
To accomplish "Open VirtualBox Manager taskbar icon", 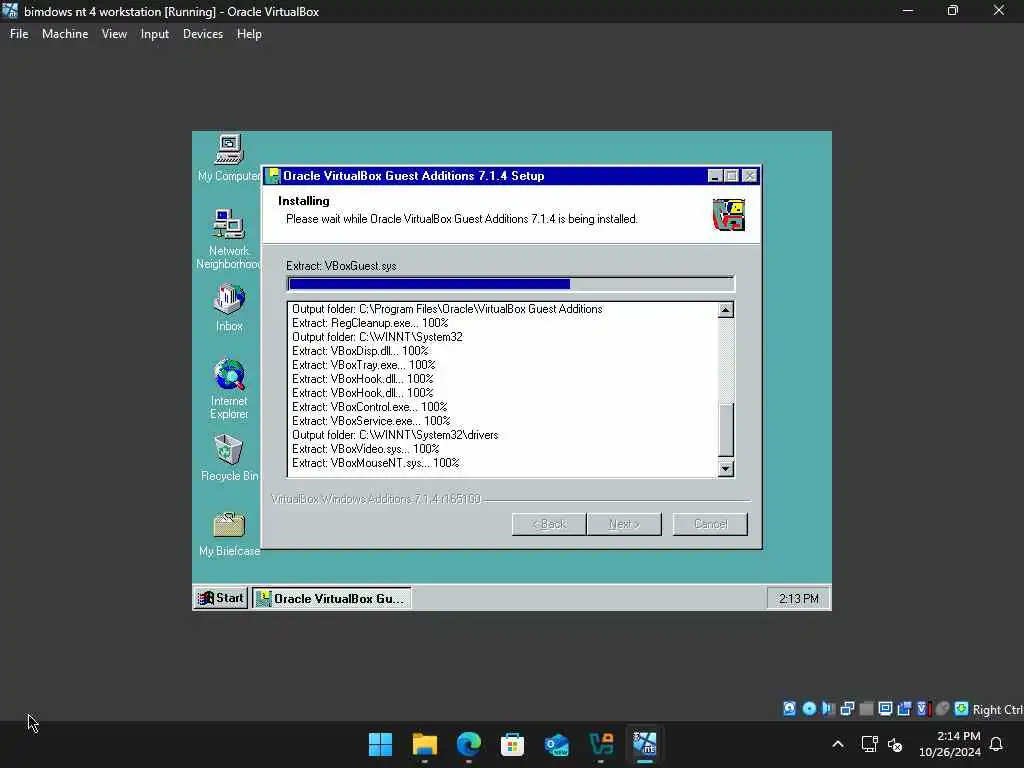I will click(x=601, y=744).
